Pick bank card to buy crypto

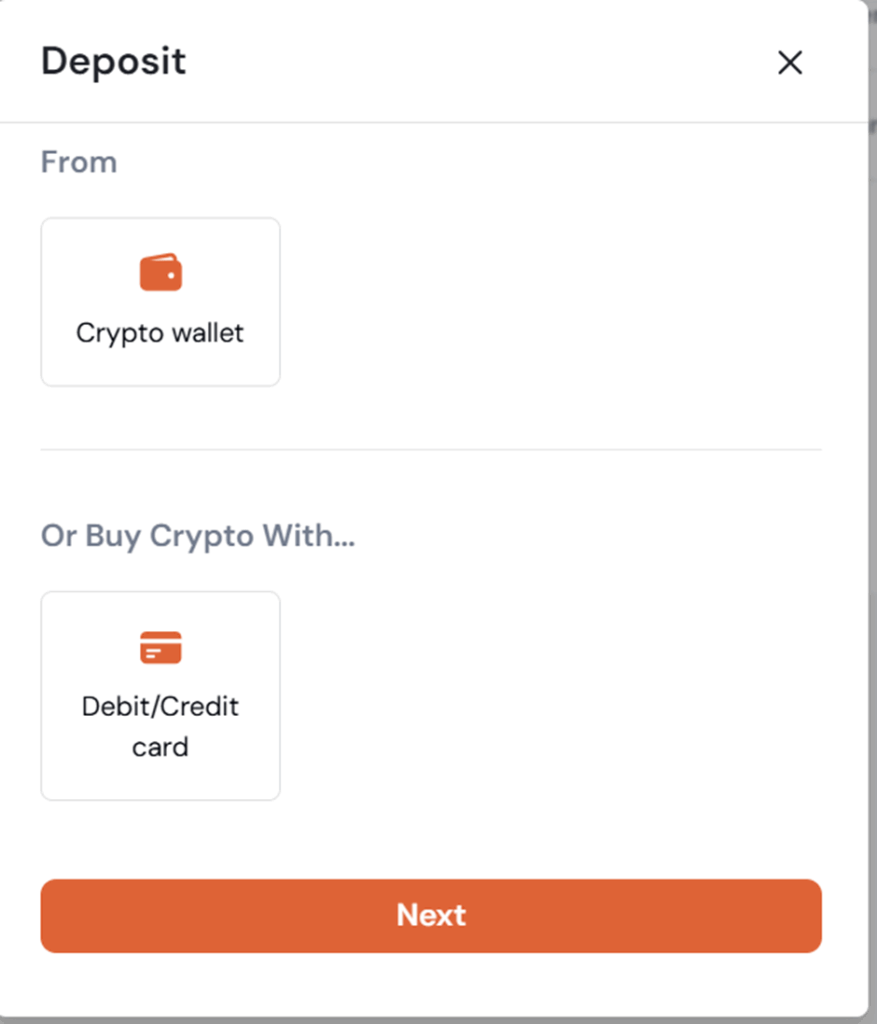tap(160, 696)
